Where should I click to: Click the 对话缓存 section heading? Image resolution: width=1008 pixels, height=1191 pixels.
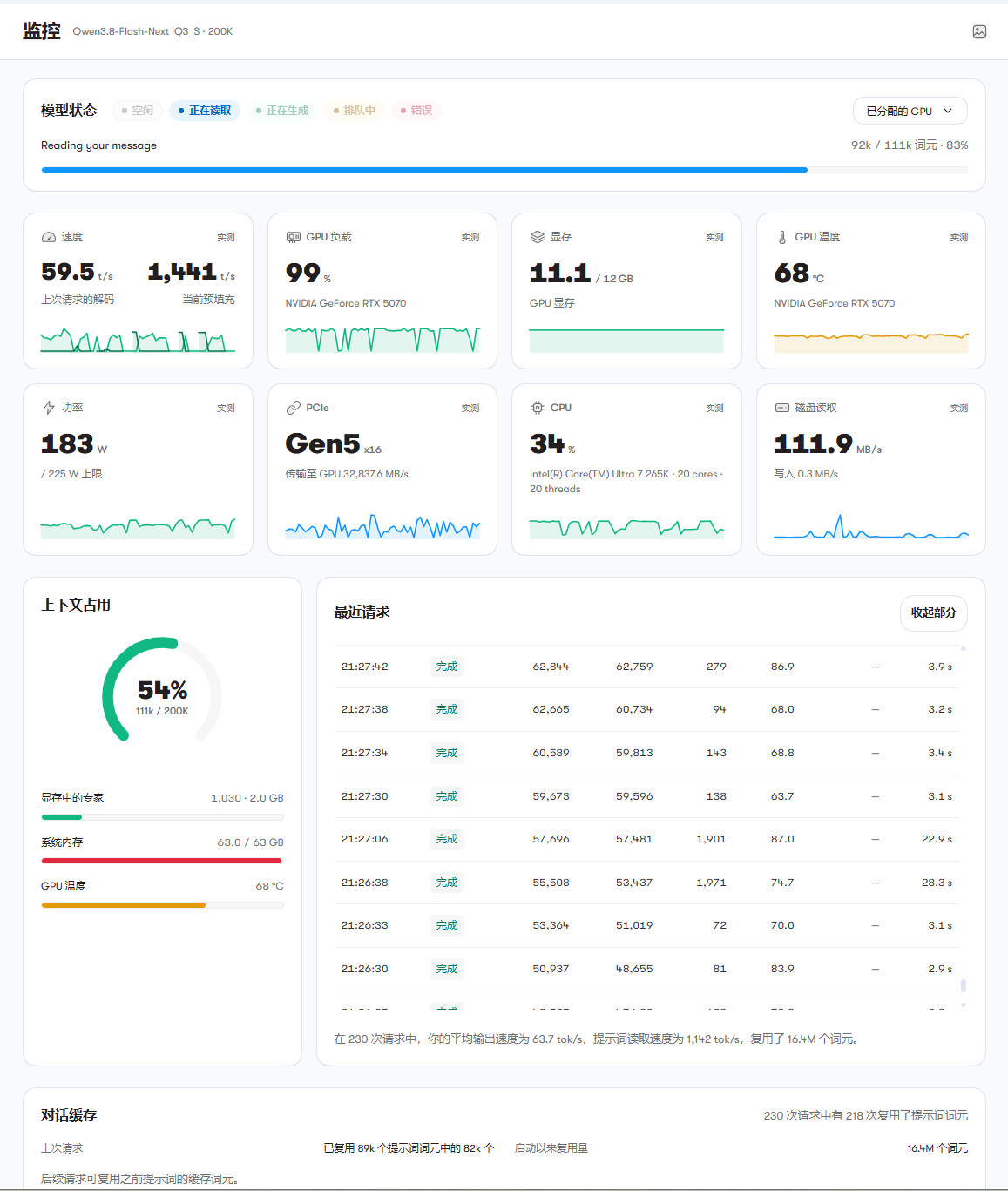pyautogui.click(x=69, y=1115)
